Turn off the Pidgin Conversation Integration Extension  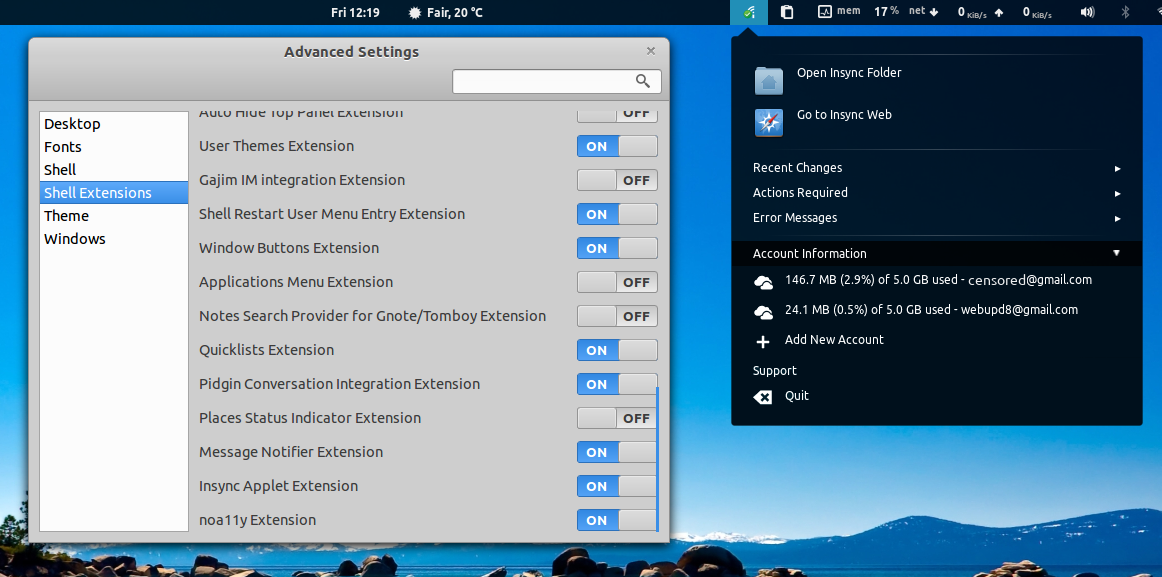[617, 384]
